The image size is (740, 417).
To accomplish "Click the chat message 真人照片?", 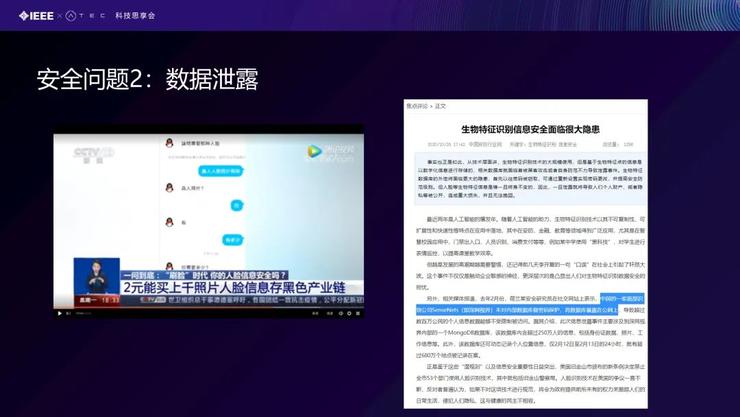I will coord(193,188).
